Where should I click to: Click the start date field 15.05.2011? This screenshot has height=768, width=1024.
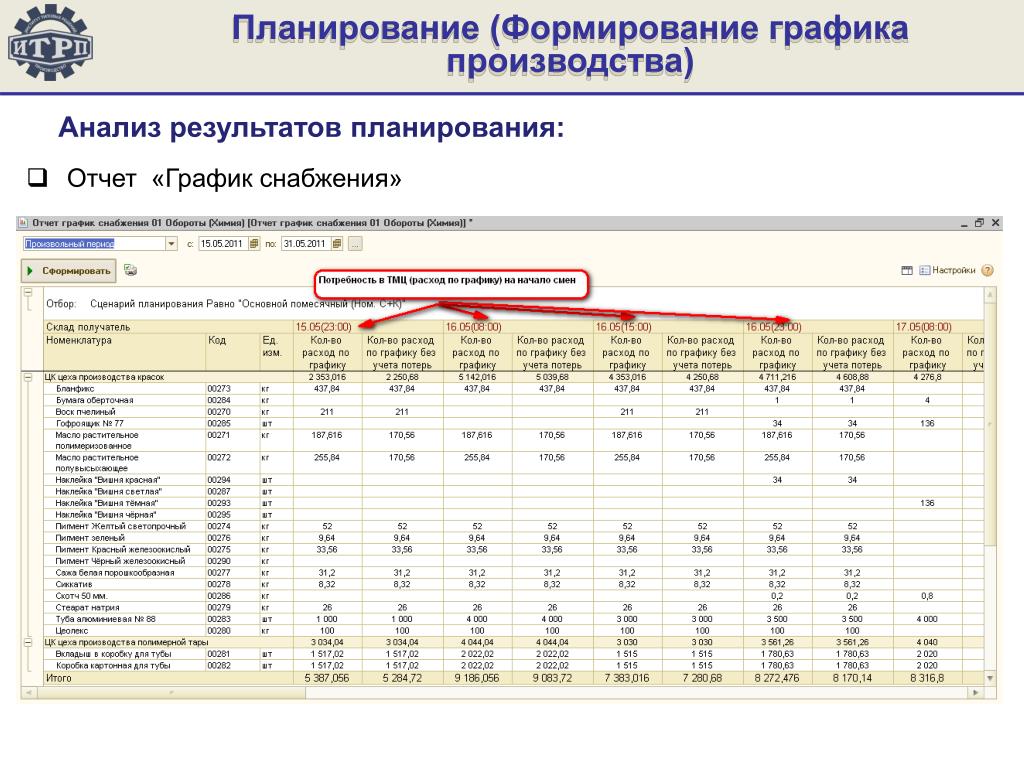point(222,244)
